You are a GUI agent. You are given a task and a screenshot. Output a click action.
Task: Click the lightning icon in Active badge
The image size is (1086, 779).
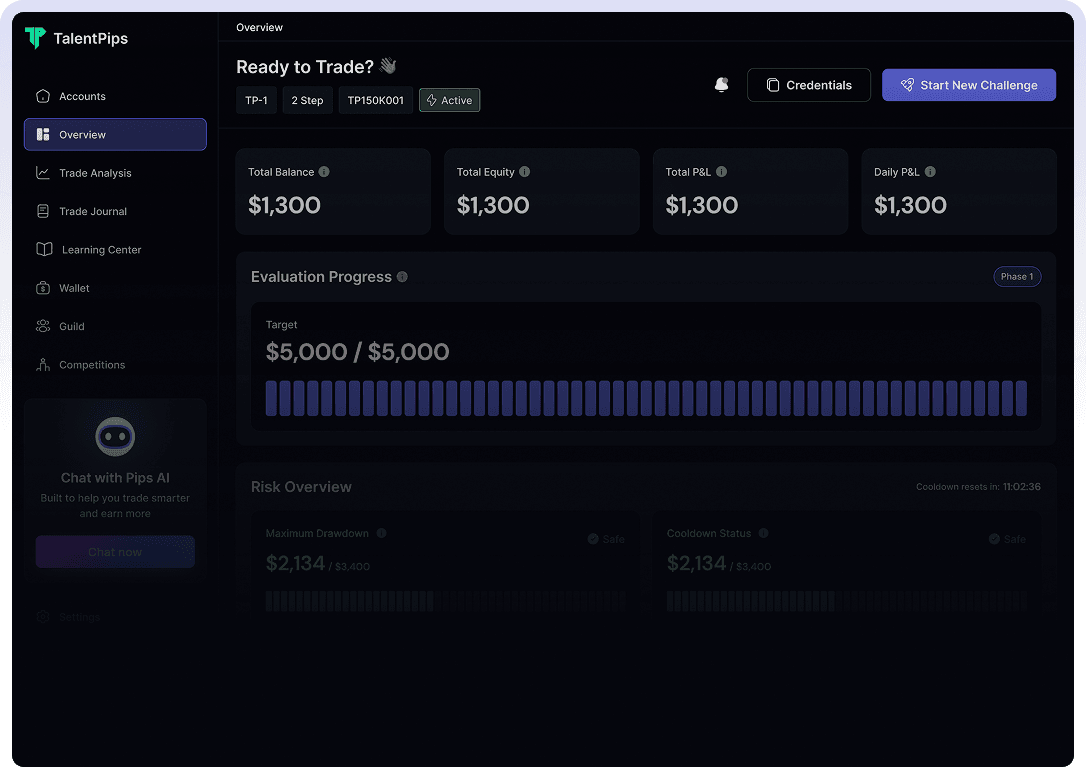point(431,100)
